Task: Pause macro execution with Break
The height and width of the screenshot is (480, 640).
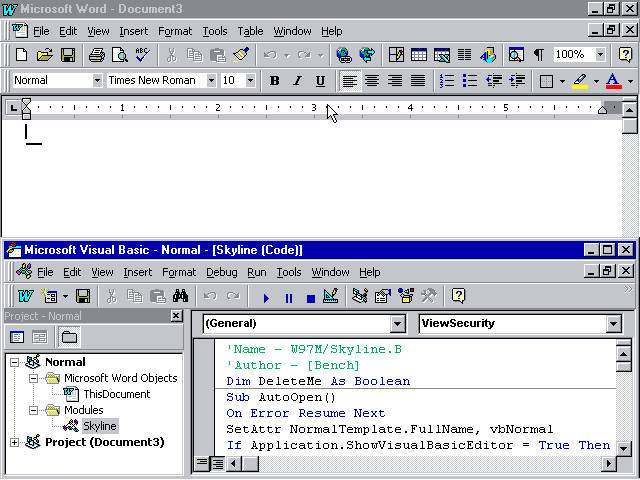Action: 289,298
